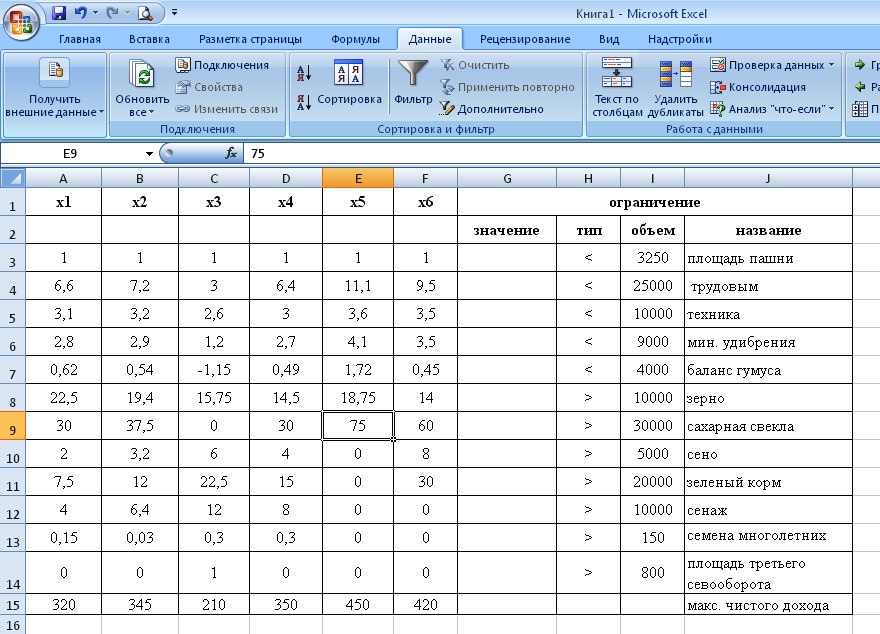Viewport: 880px width, 634px height.
Task: Click cell containing 450
Action: [358, 604]
